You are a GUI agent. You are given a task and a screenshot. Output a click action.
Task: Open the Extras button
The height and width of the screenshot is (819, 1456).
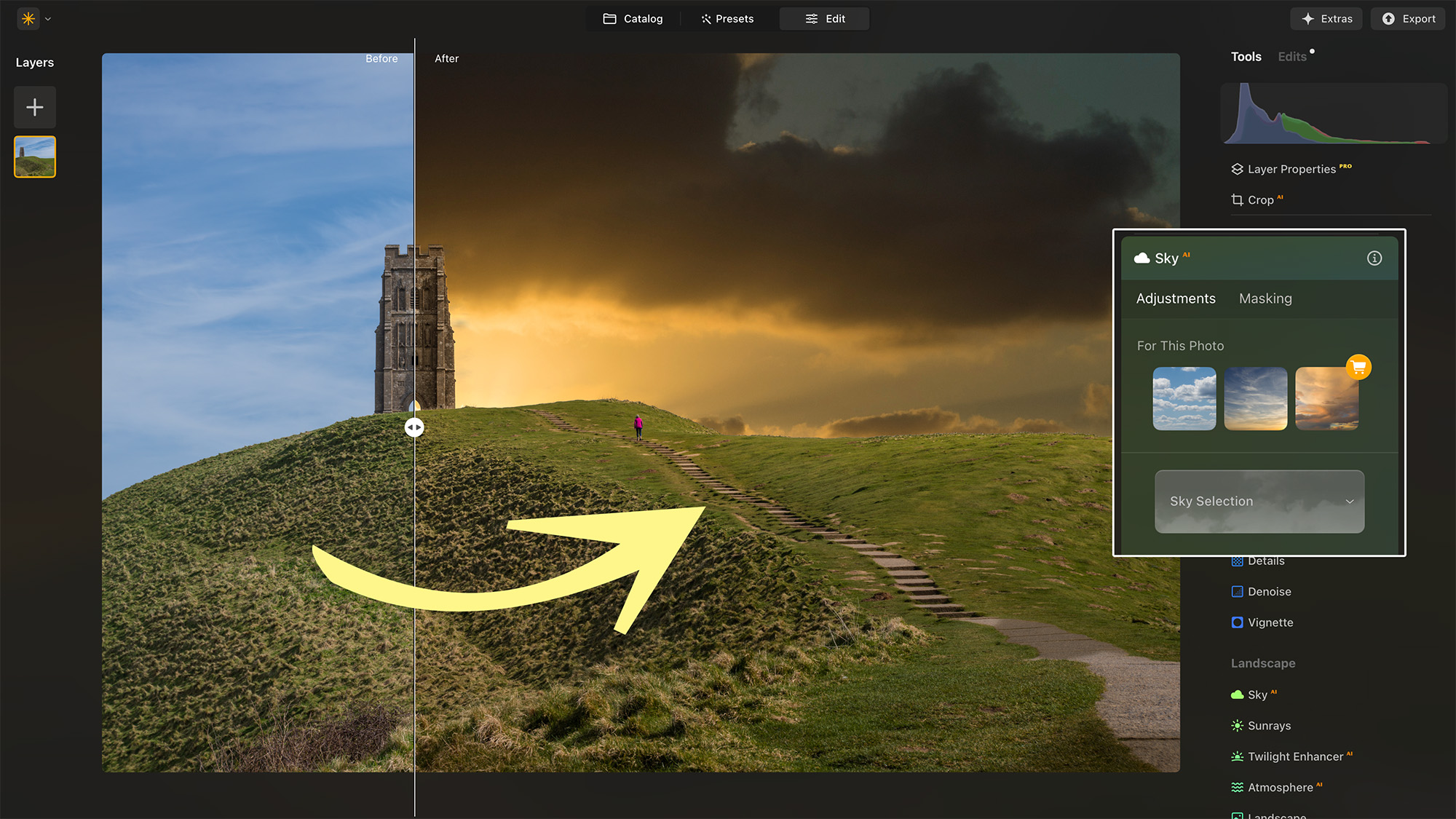coord(1327,19)
